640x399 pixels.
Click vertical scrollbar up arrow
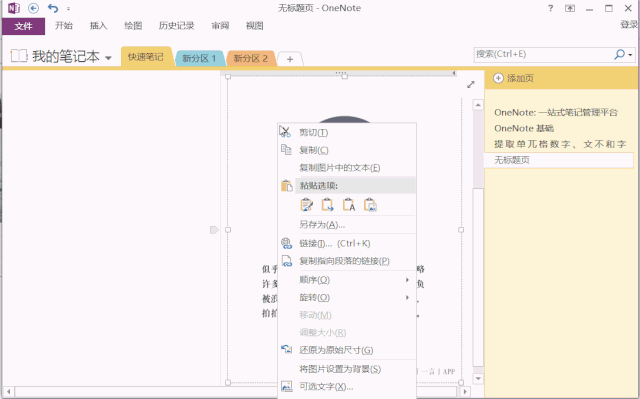[x=478, y=105]
